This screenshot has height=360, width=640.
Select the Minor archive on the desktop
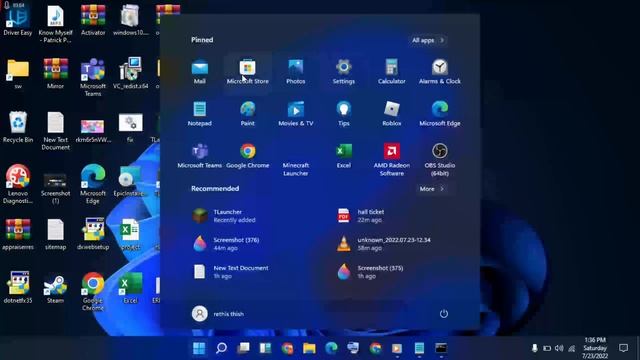[x=56, y=74]
